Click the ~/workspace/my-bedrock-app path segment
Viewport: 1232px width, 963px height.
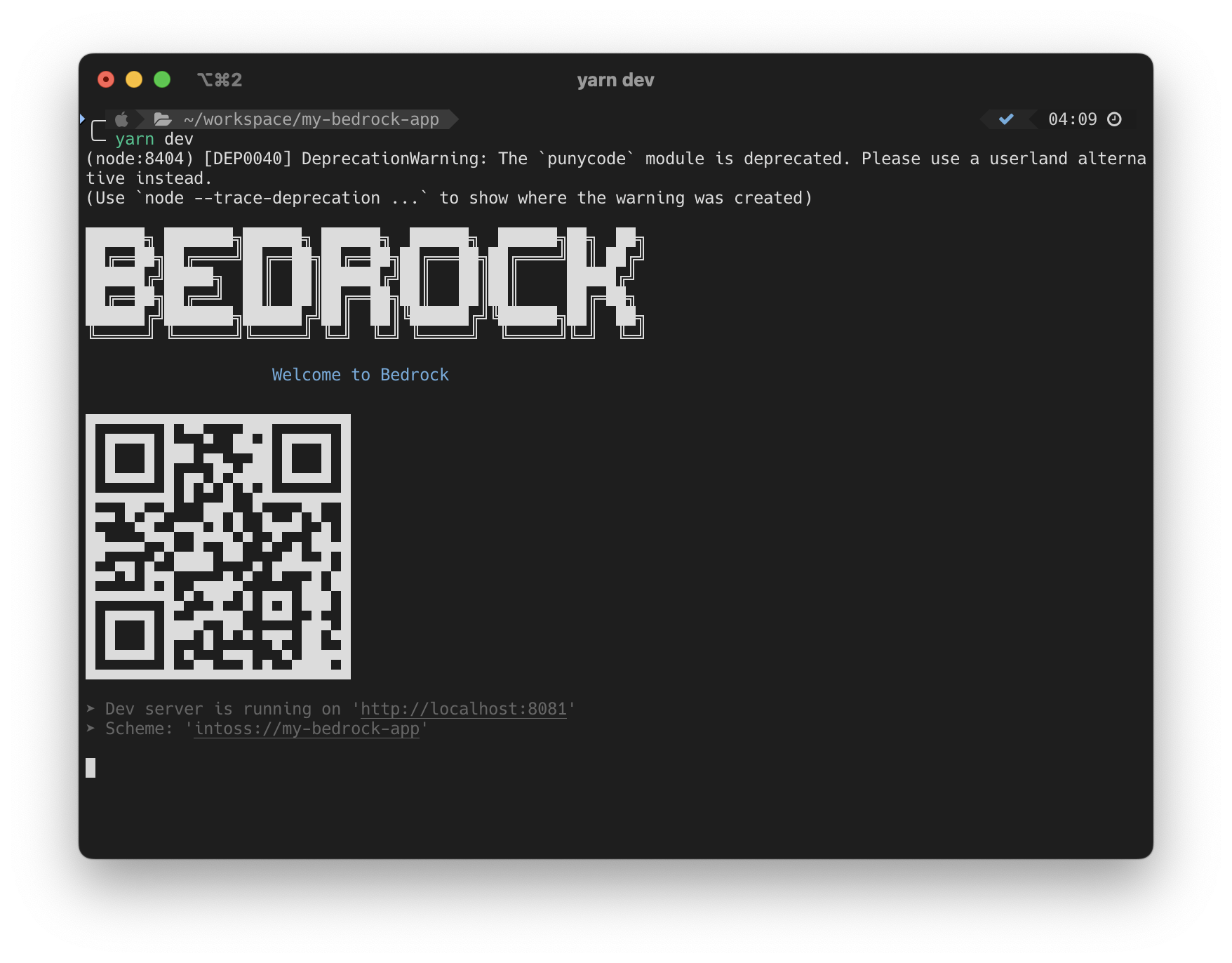pyautogui.click(x=312, y=119)
